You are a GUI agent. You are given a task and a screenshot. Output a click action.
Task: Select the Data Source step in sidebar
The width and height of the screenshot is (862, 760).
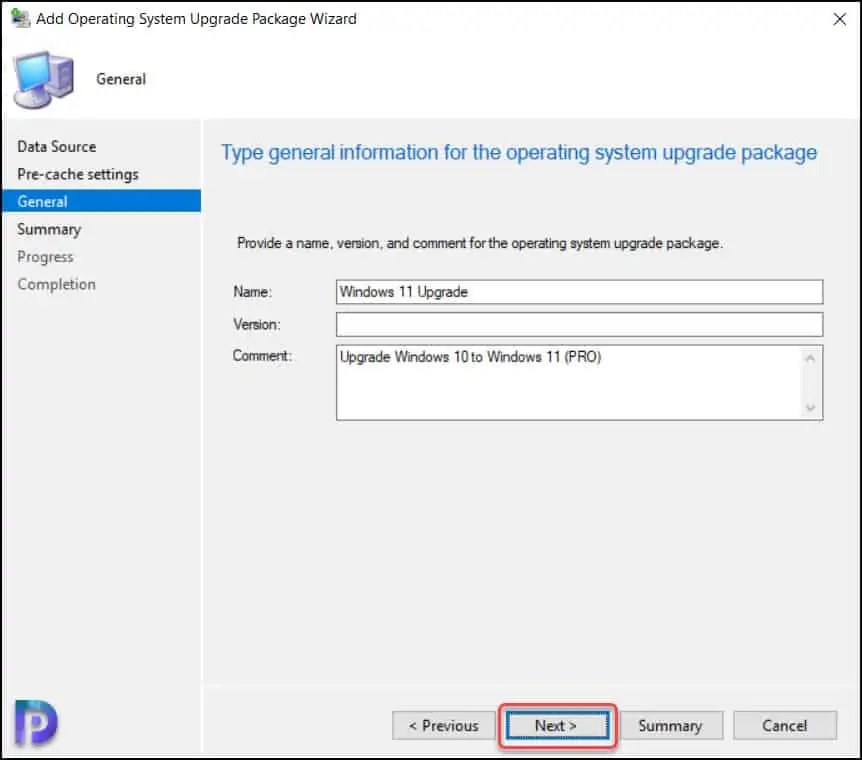click(x=57, y=147)
